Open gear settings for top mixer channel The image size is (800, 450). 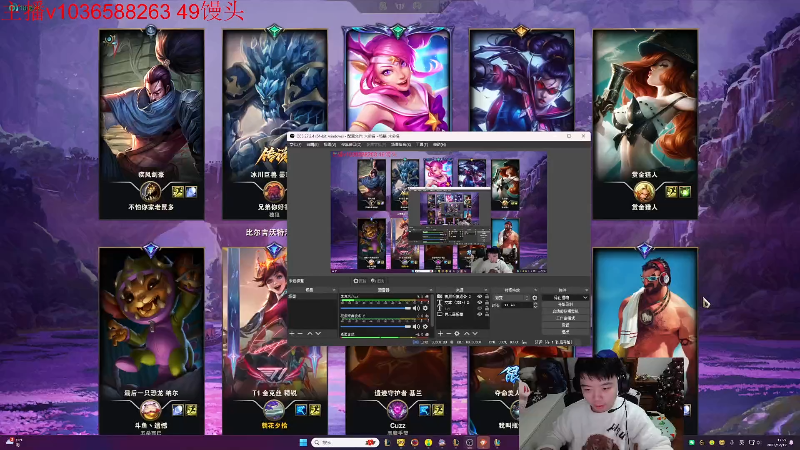click(x=425, y=308)
